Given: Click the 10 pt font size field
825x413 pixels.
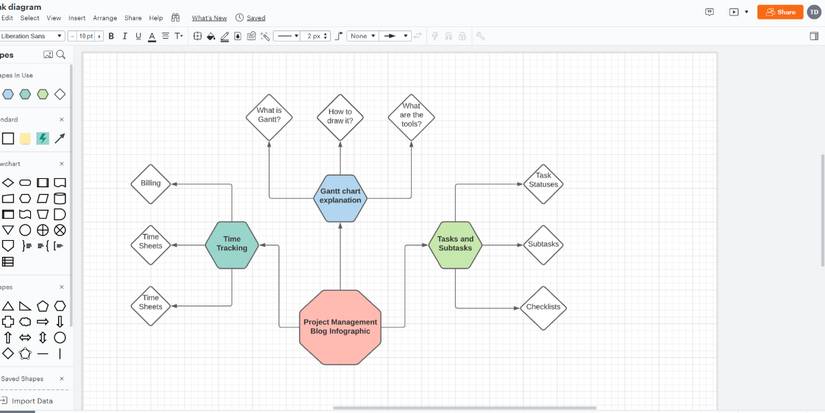Looking at the screenshot, I should click(85, 36).
